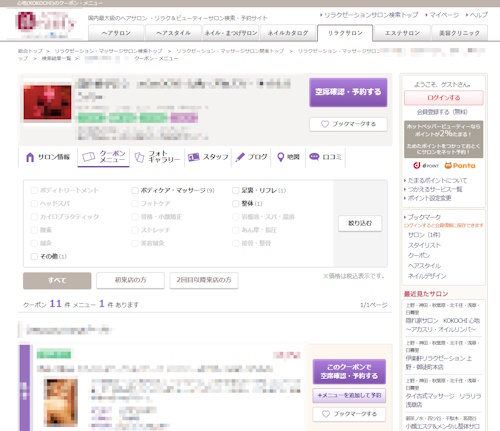Open recently viewed 隠れ家サロン KOKOCHI link
The image size is (500, 431).
click(443, 325)
